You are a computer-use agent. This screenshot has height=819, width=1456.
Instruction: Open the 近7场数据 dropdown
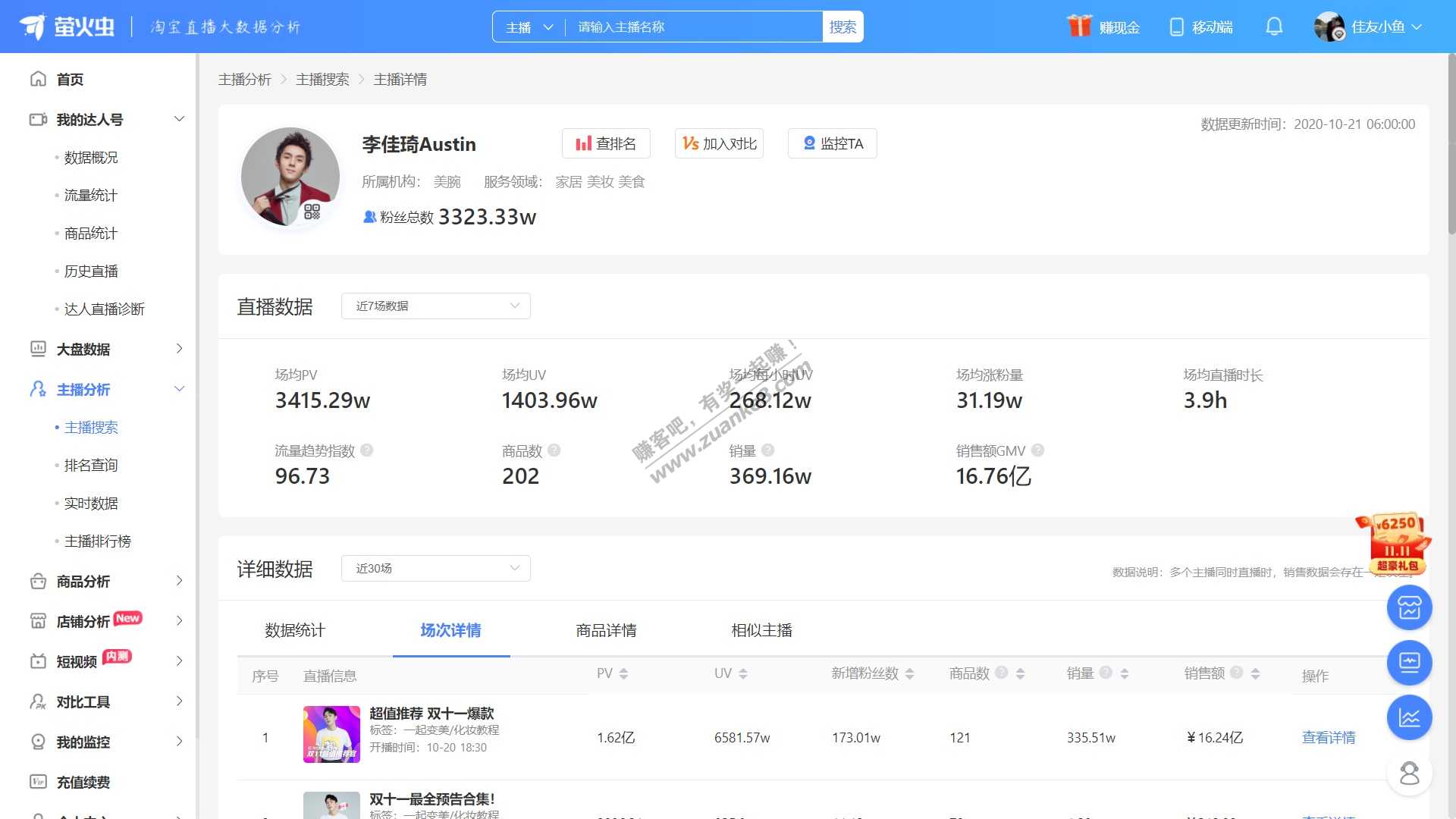click(436, 306)
